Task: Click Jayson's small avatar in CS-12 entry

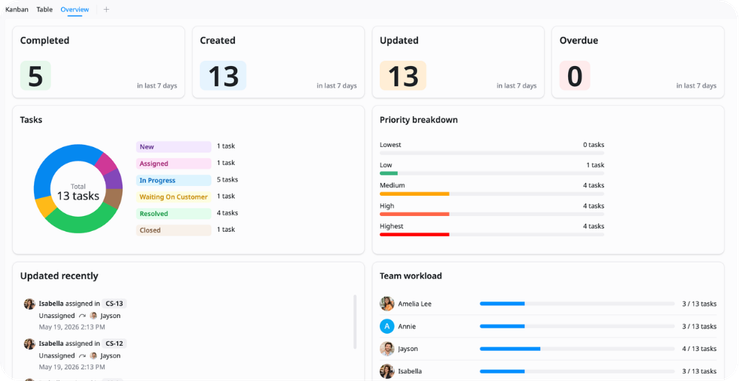Action: (x=93, y=356)
